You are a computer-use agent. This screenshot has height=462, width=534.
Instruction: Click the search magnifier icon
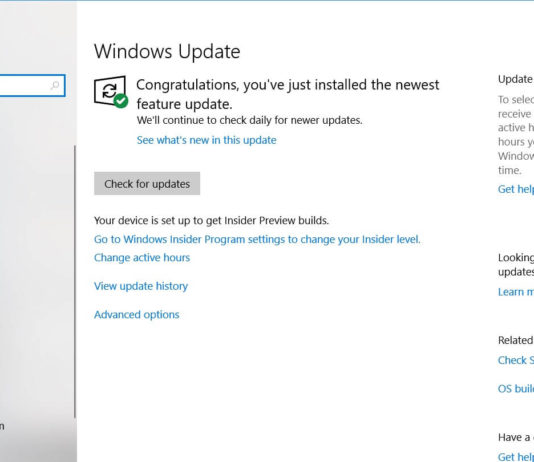pyautogui.click(x=55, y=85)
